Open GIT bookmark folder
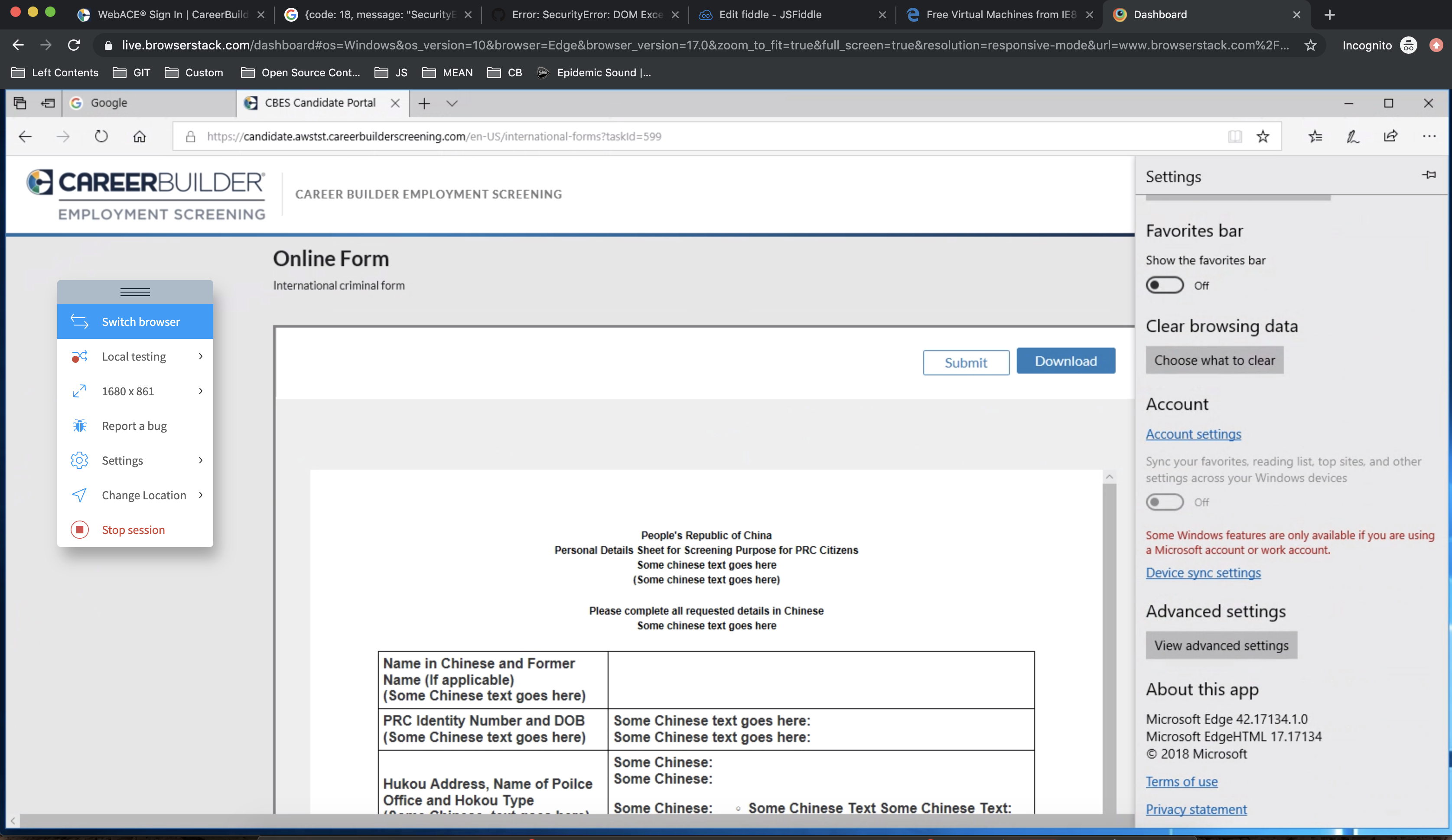The image size is (1452, 840). pos(131,72)
